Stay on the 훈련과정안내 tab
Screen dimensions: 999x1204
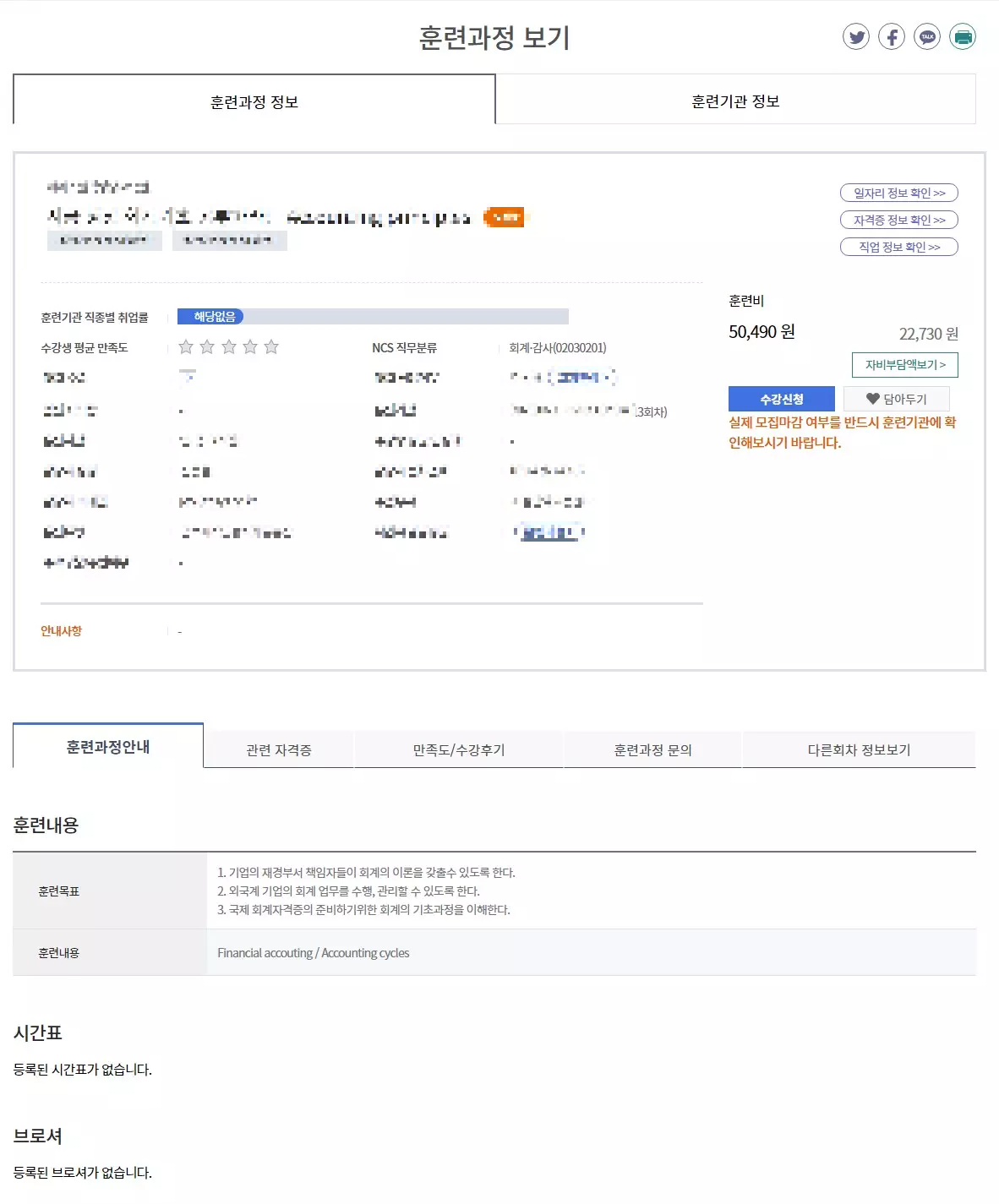pyautogui.click(x=107, y=747)
